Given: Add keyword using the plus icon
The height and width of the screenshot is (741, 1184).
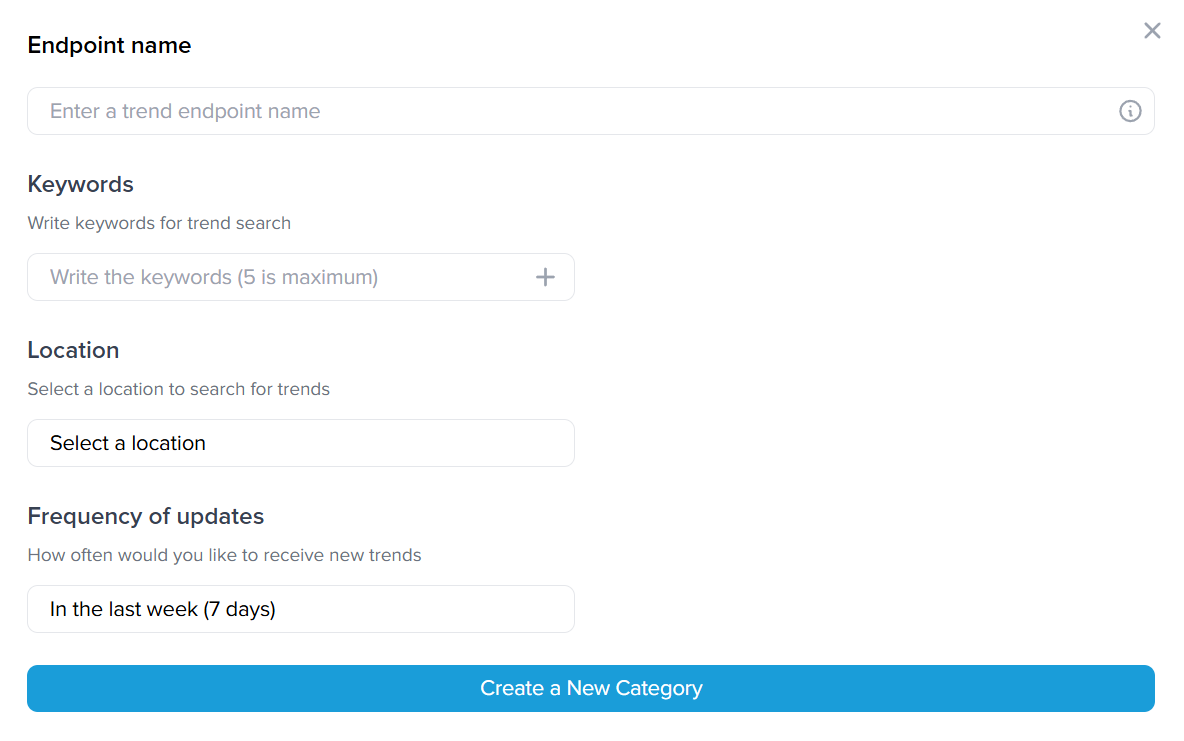Looking at the screenshot, I should [x=545, y=277].
